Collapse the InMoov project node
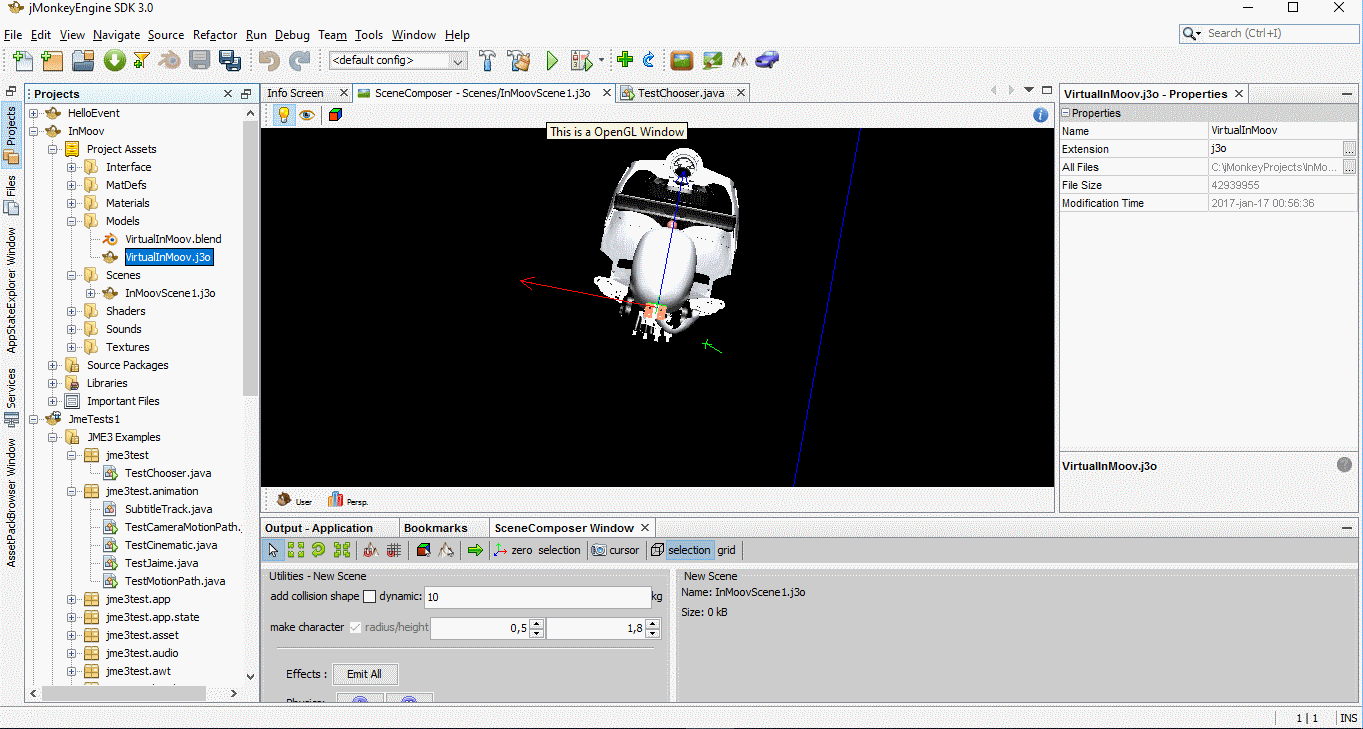 pos(34,131)
